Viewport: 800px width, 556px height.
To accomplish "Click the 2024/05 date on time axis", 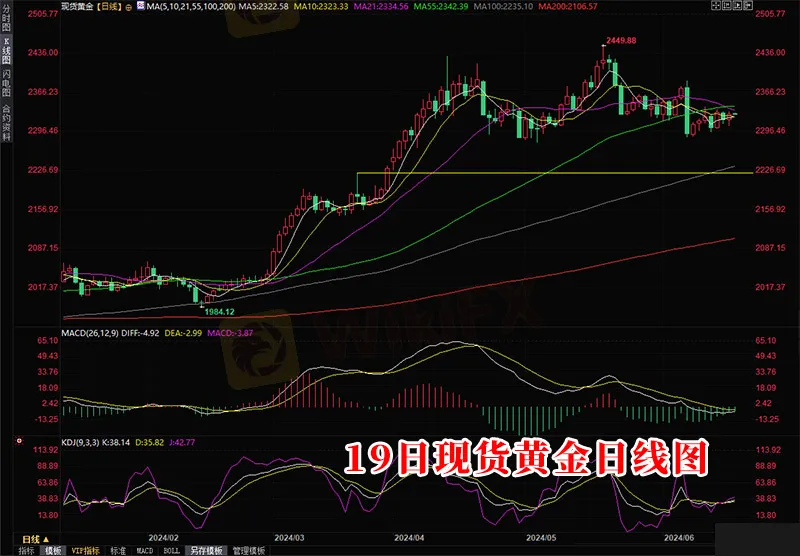I will coord(541,538).
